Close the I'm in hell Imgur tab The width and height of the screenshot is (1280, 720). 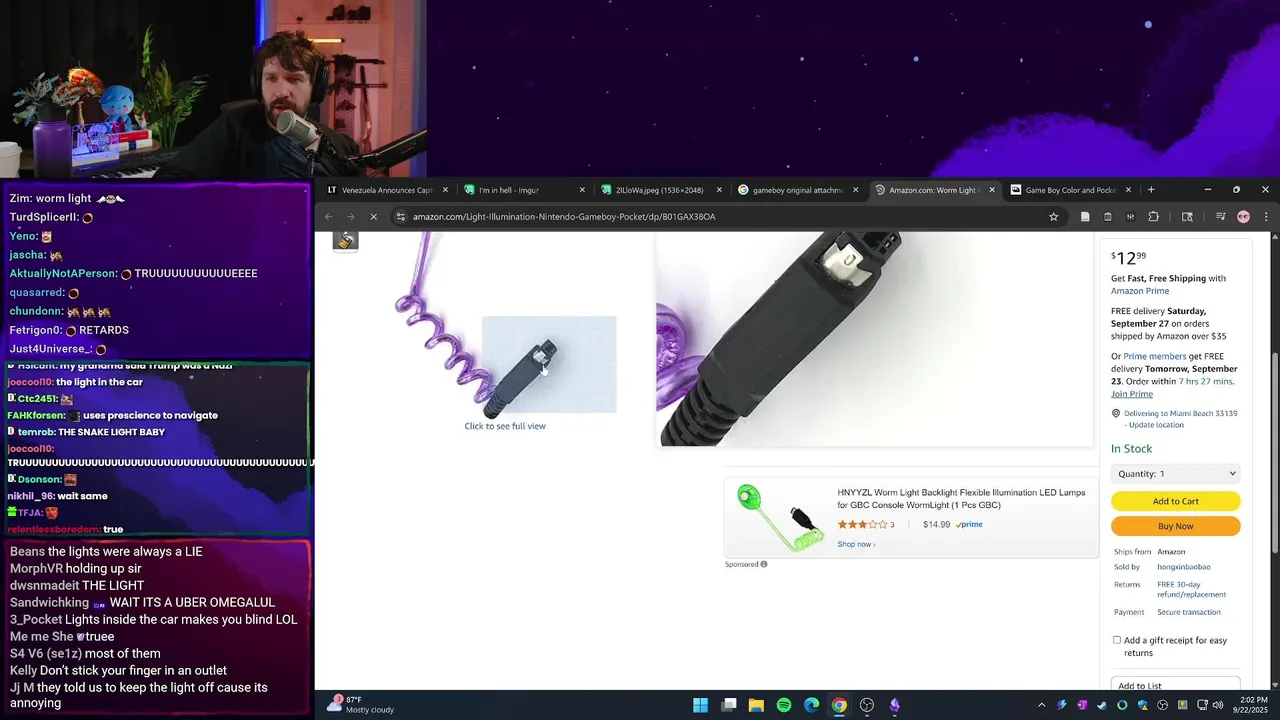582,190
